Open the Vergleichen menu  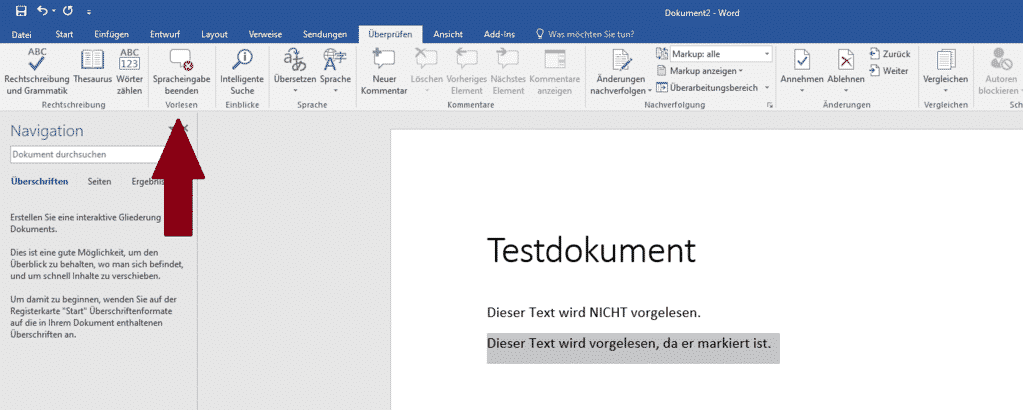[945, 72]
